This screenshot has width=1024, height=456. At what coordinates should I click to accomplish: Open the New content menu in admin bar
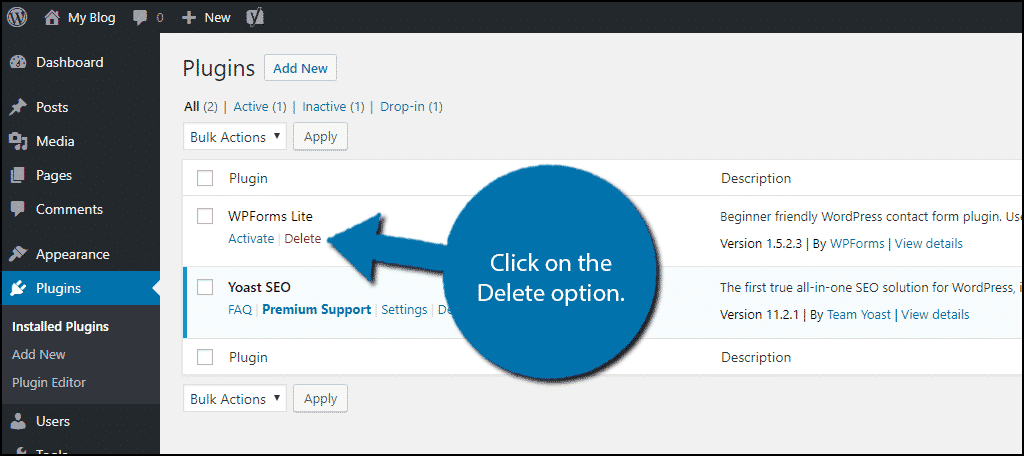click(x=206, y=18)
